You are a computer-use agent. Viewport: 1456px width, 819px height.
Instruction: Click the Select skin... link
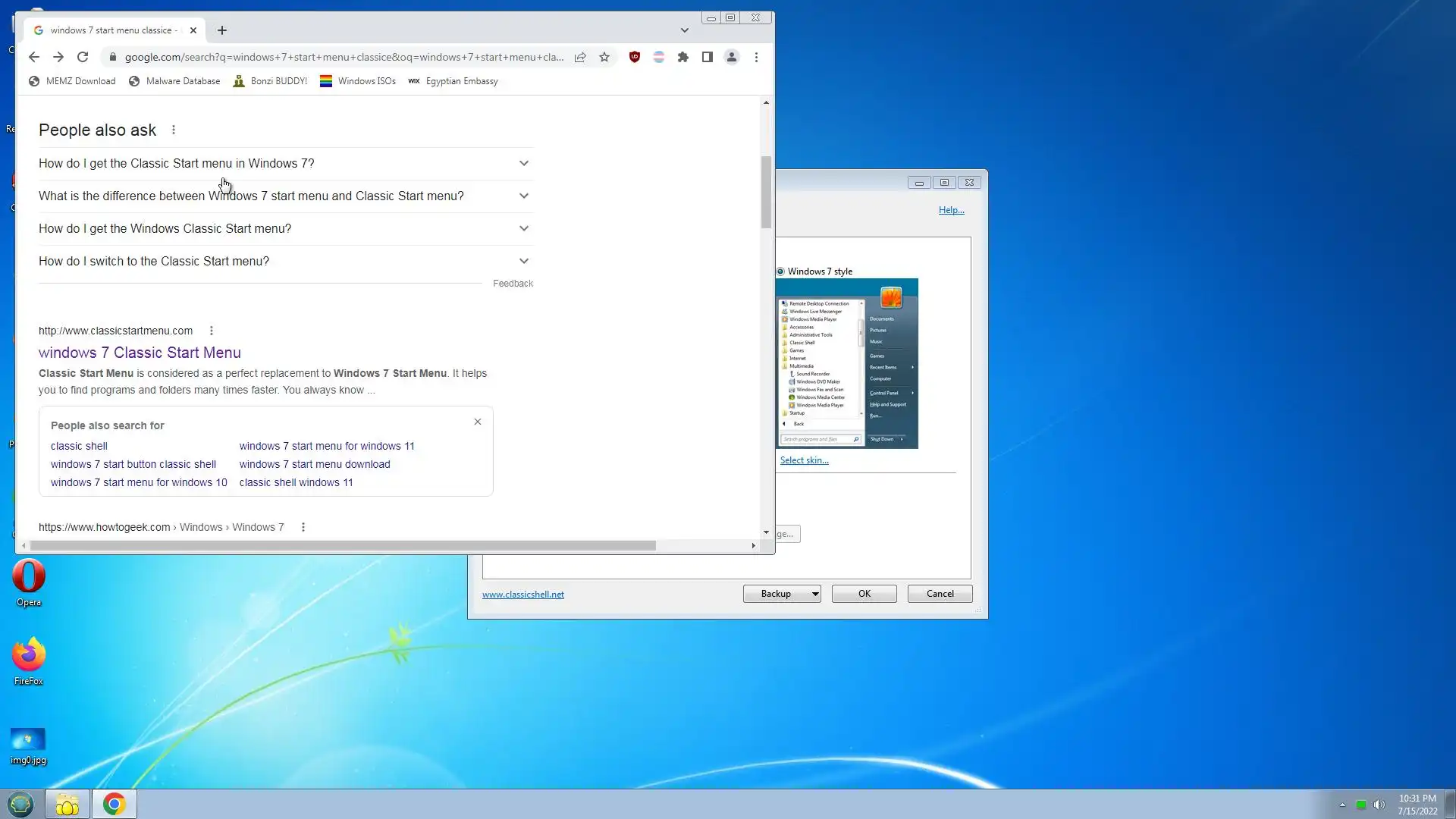(804, 460)
